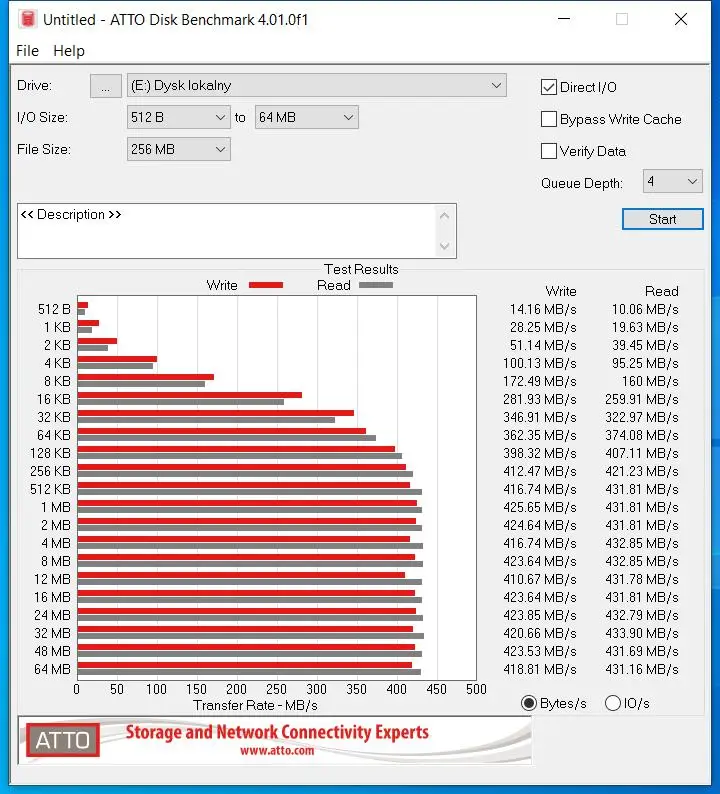Screen dimensions: 720x794
Task: Click the 374.08 MB/s read value
Action: [642, 435]
